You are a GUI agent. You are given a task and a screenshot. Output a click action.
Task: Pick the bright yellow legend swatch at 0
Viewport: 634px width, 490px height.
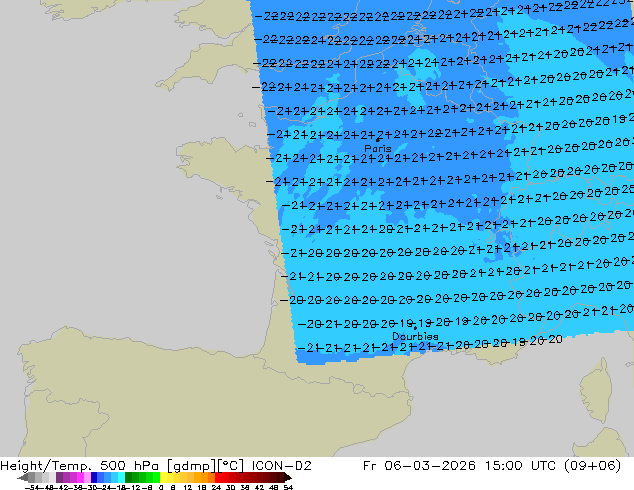coord(163,477)
